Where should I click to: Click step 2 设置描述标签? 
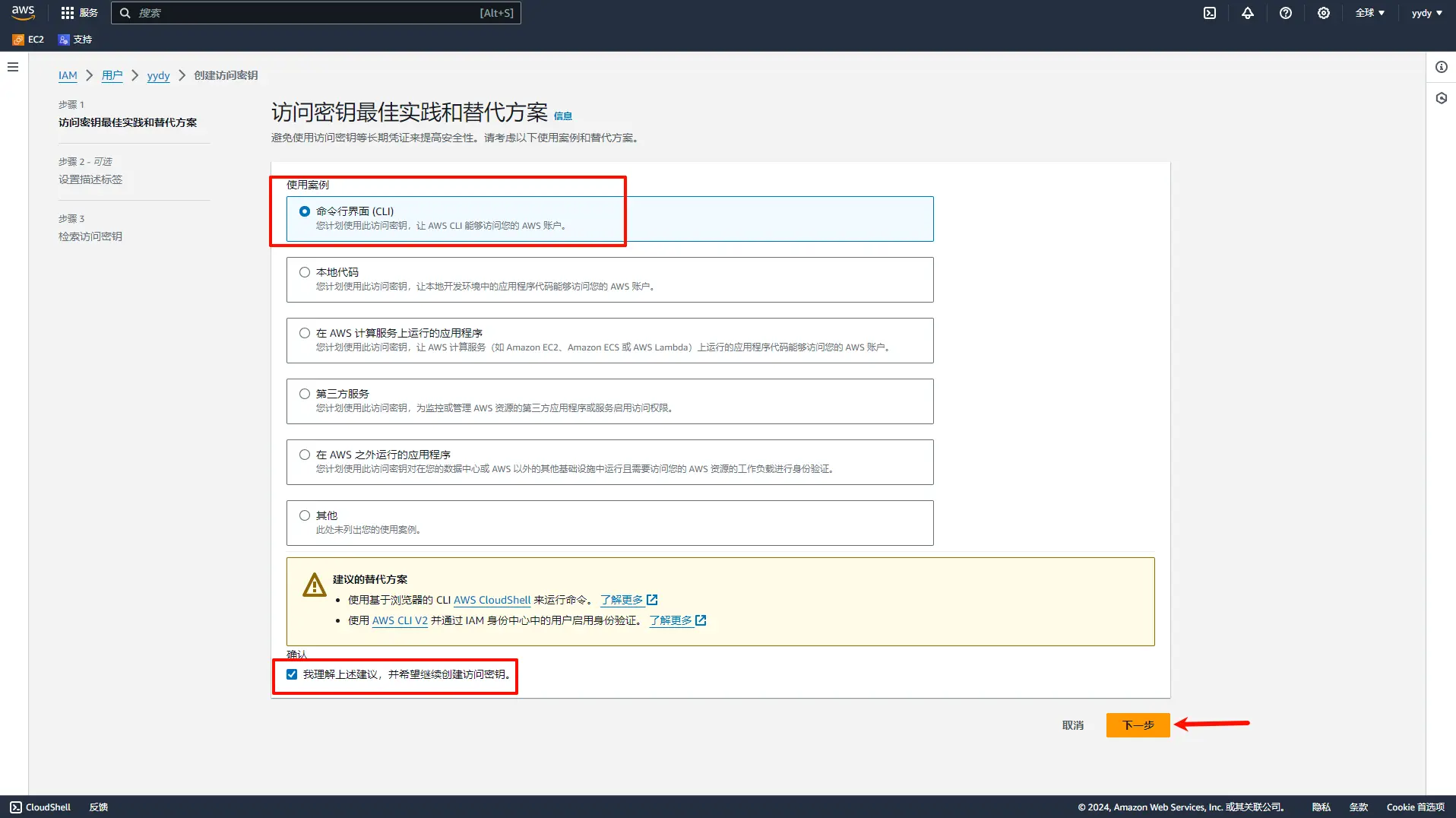coord(90,179)
